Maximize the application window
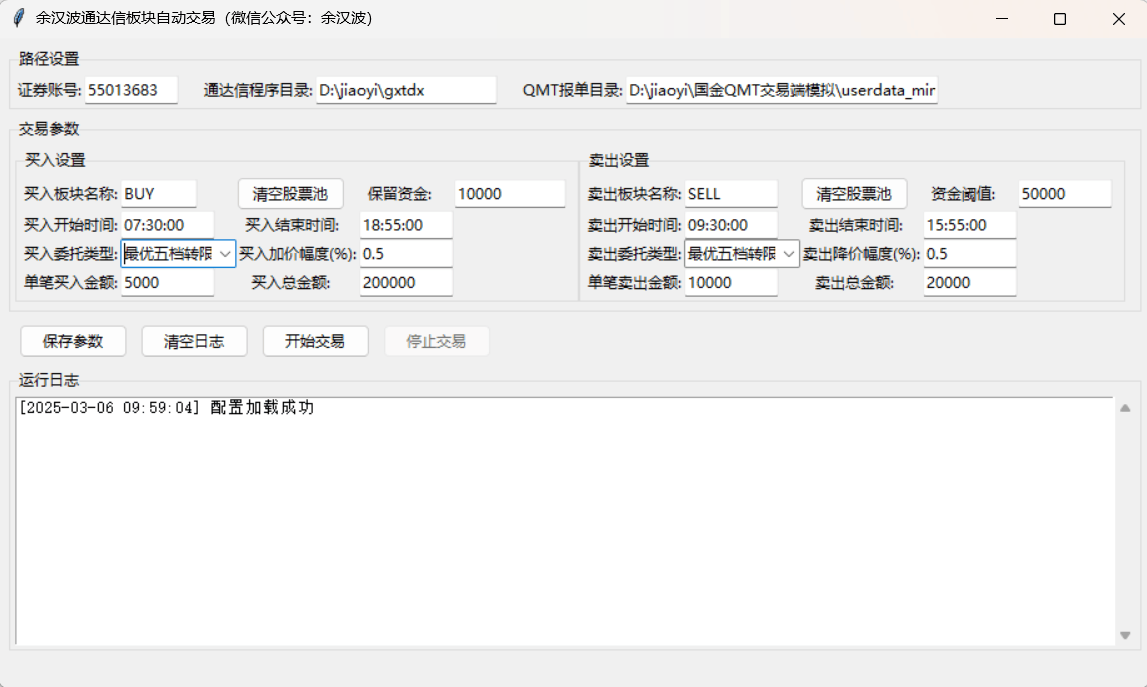The width and height of the screenshot is (1147, 687). pyautogui.click(x=1060, y=19)
